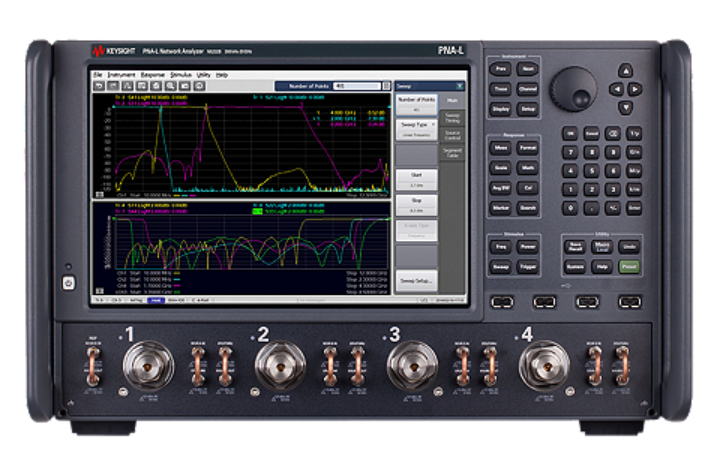Push the Display hardkey

point(500,109)
